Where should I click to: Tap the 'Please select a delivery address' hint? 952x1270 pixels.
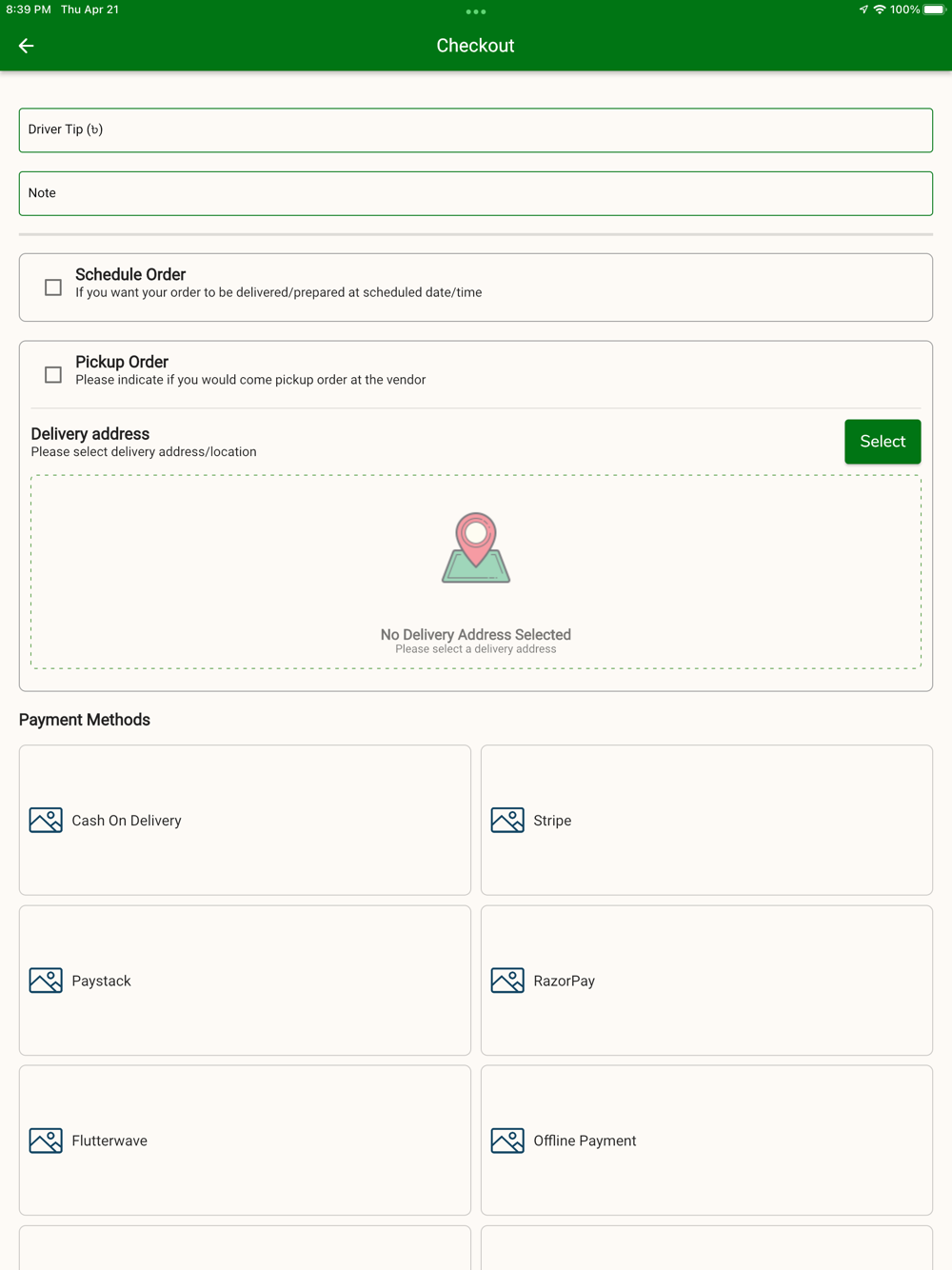(x=476, y=649)
